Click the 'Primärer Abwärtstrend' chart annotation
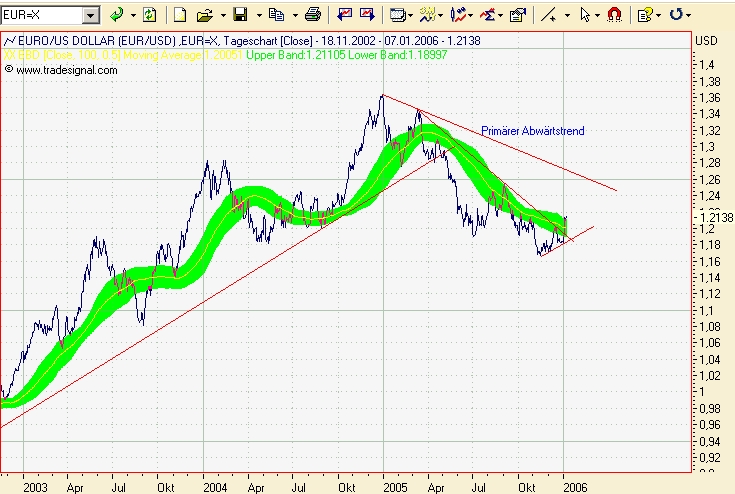The image size is (735, 494). click(x=532, y=131)
